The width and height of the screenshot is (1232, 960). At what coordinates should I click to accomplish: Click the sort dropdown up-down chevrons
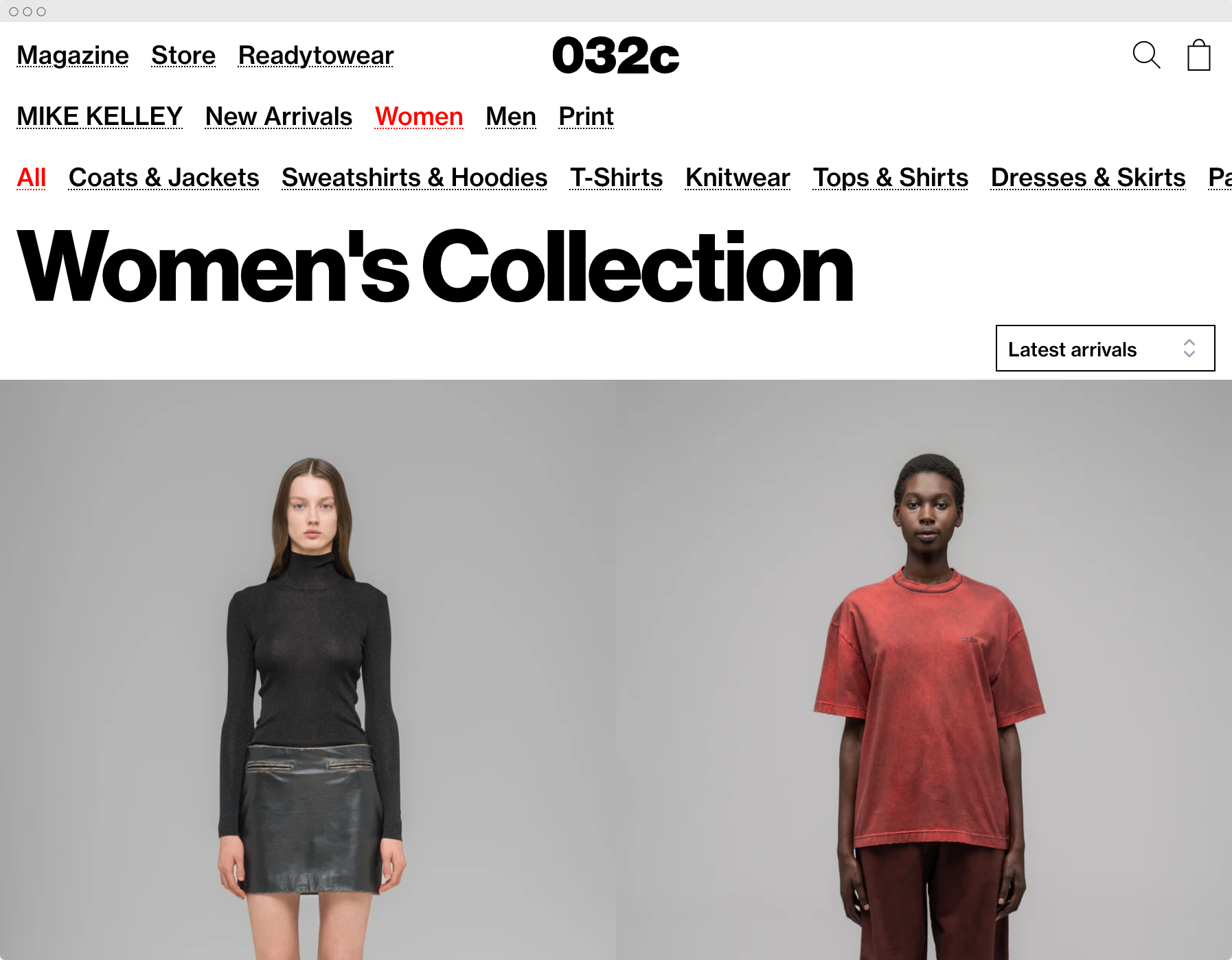(1189, 348)
